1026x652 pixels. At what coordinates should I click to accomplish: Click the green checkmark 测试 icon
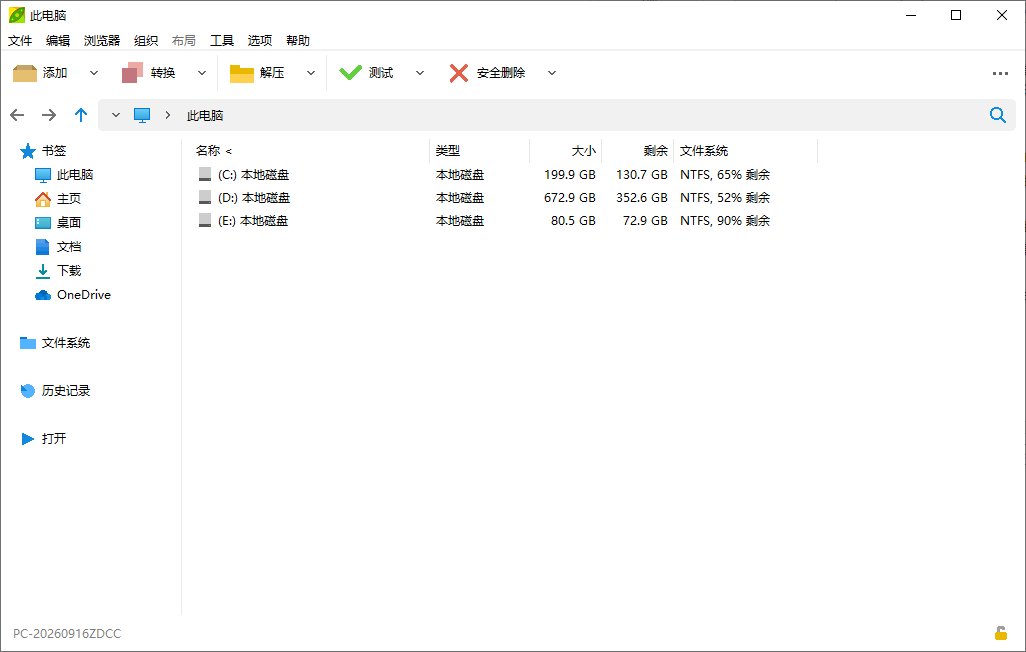pyautogui.click(x=350, y=73)
